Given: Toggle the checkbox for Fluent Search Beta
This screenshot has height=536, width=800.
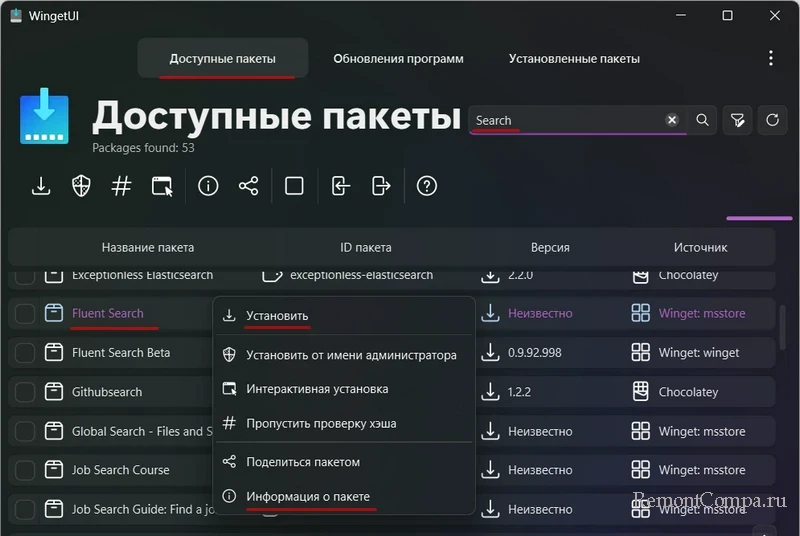Looking at the screenshot, I should pyautogui.click(x=25, y=353).
